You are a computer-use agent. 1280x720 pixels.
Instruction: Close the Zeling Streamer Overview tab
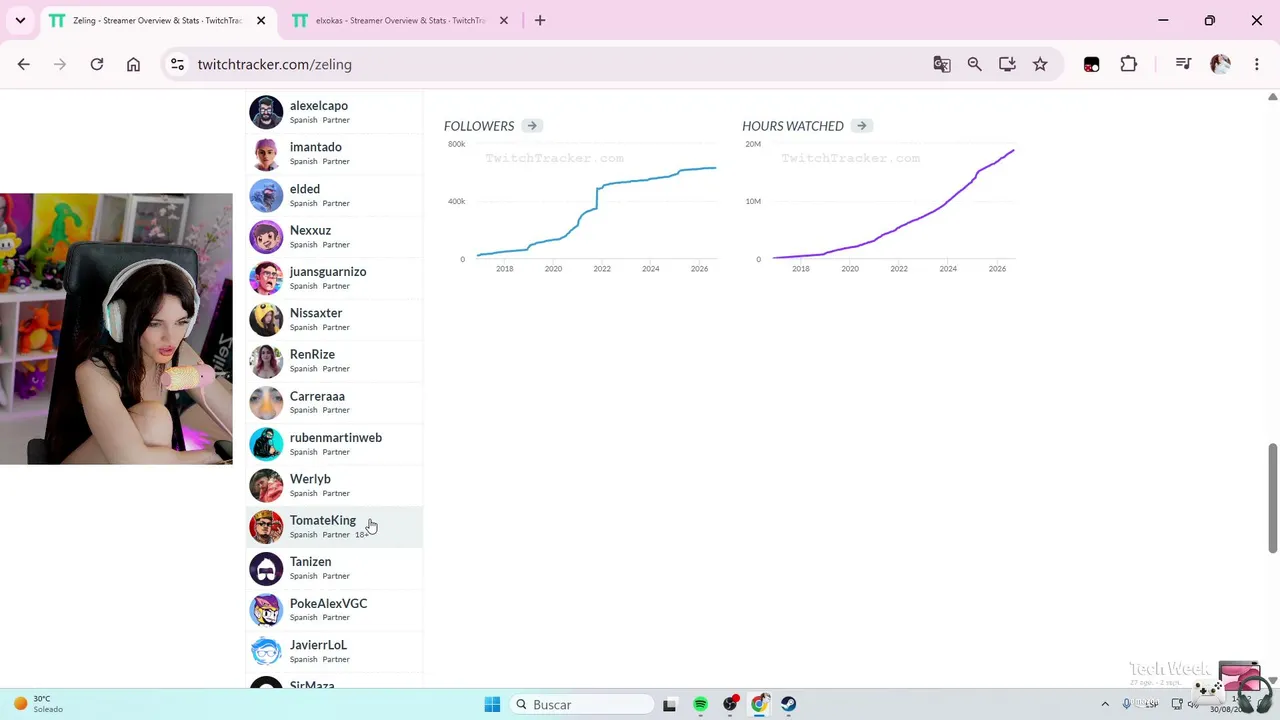point(261,21)
